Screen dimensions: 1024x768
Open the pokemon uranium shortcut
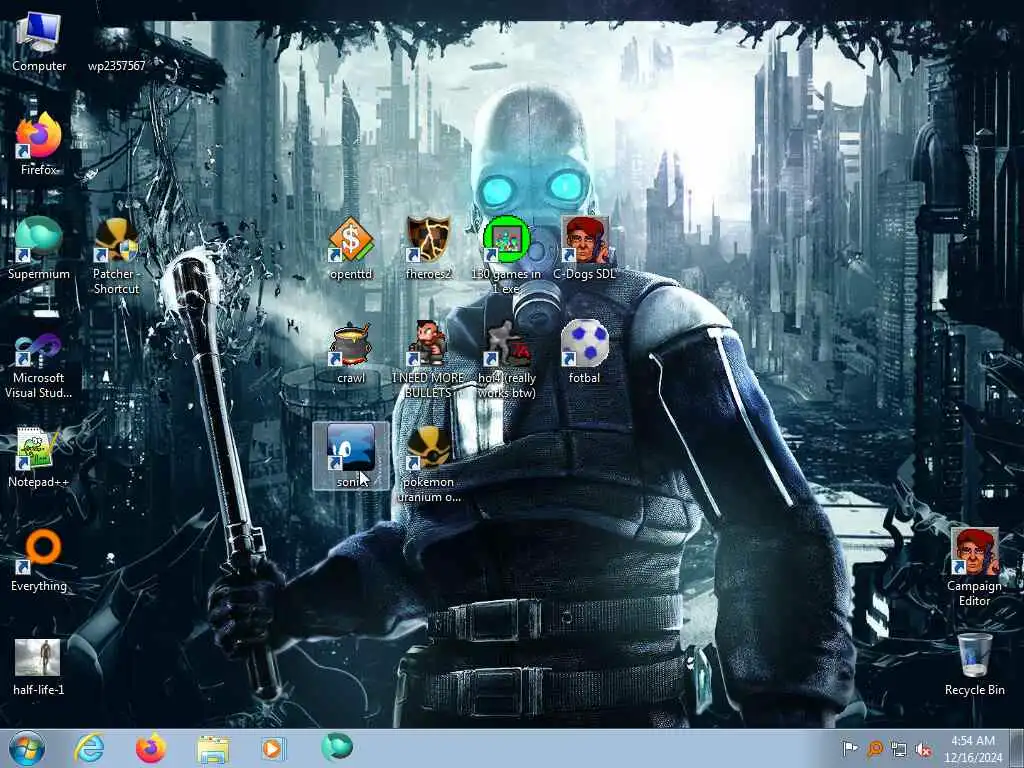pyautogui.click(x=428, y=464)
